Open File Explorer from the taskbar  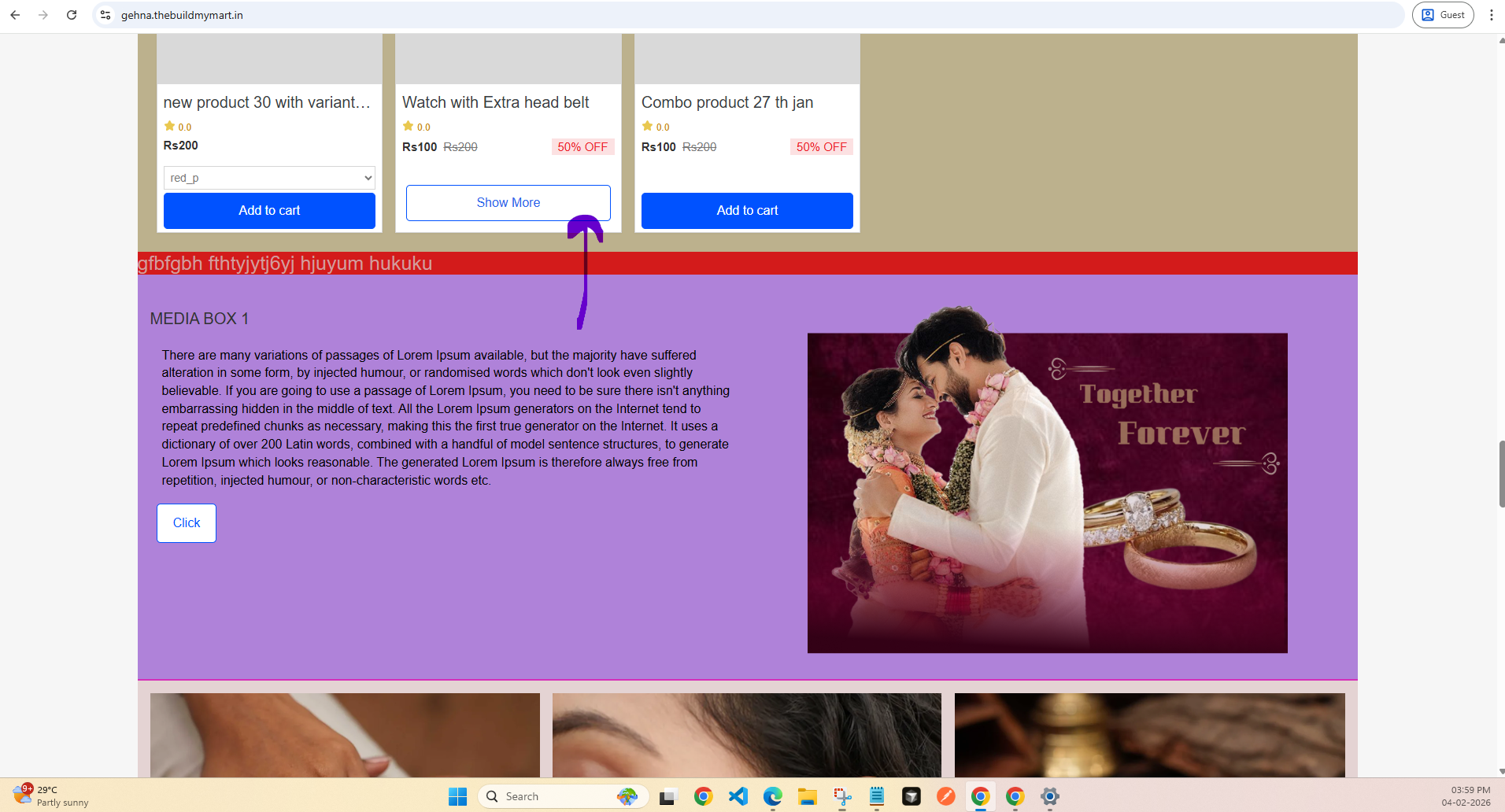tap(807, 797)
